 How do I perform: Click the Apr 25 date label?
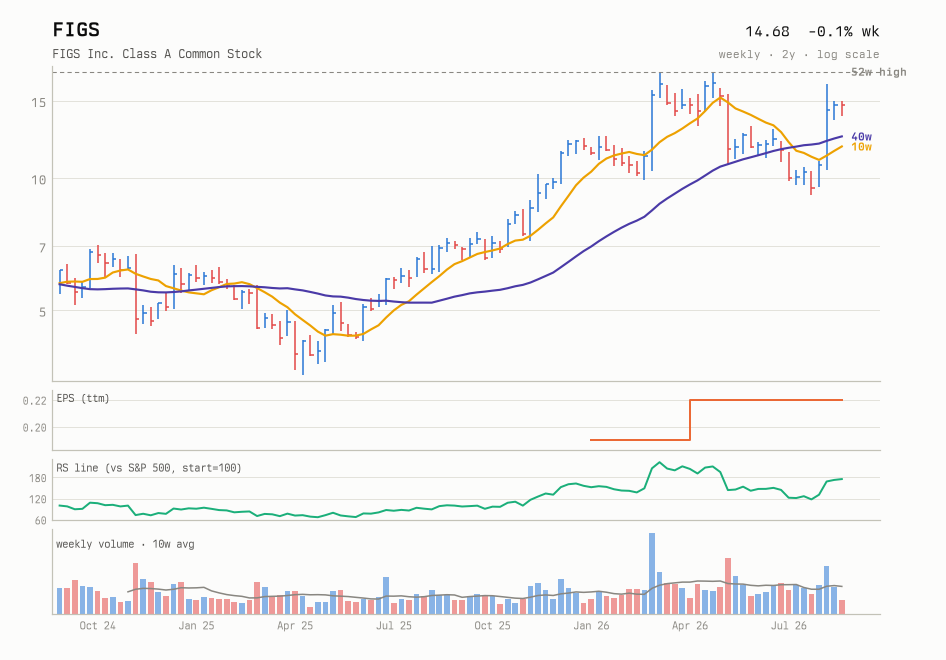point(295,626)
